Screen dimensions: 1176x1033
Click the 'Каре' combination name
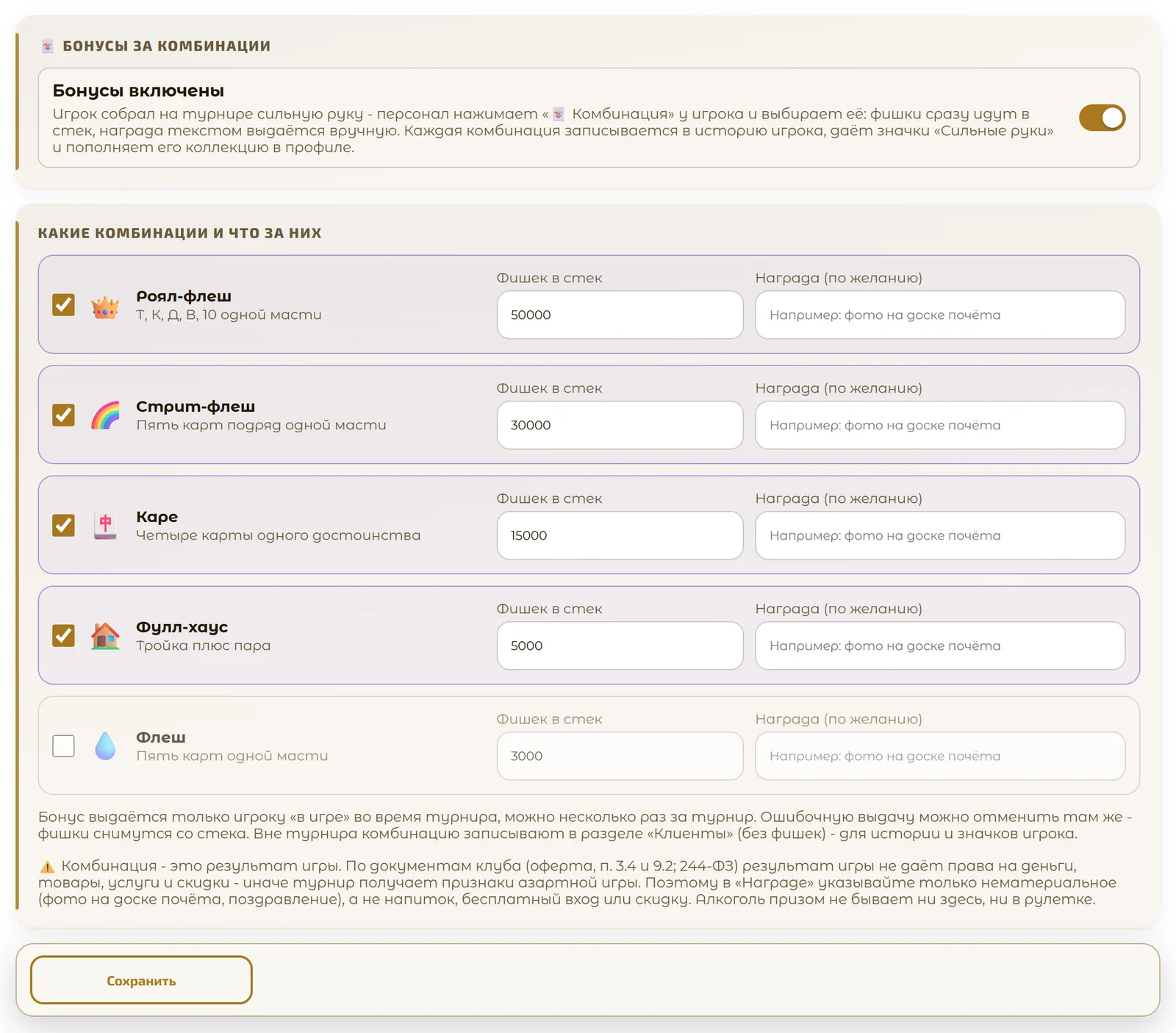(x=157, y=517)
